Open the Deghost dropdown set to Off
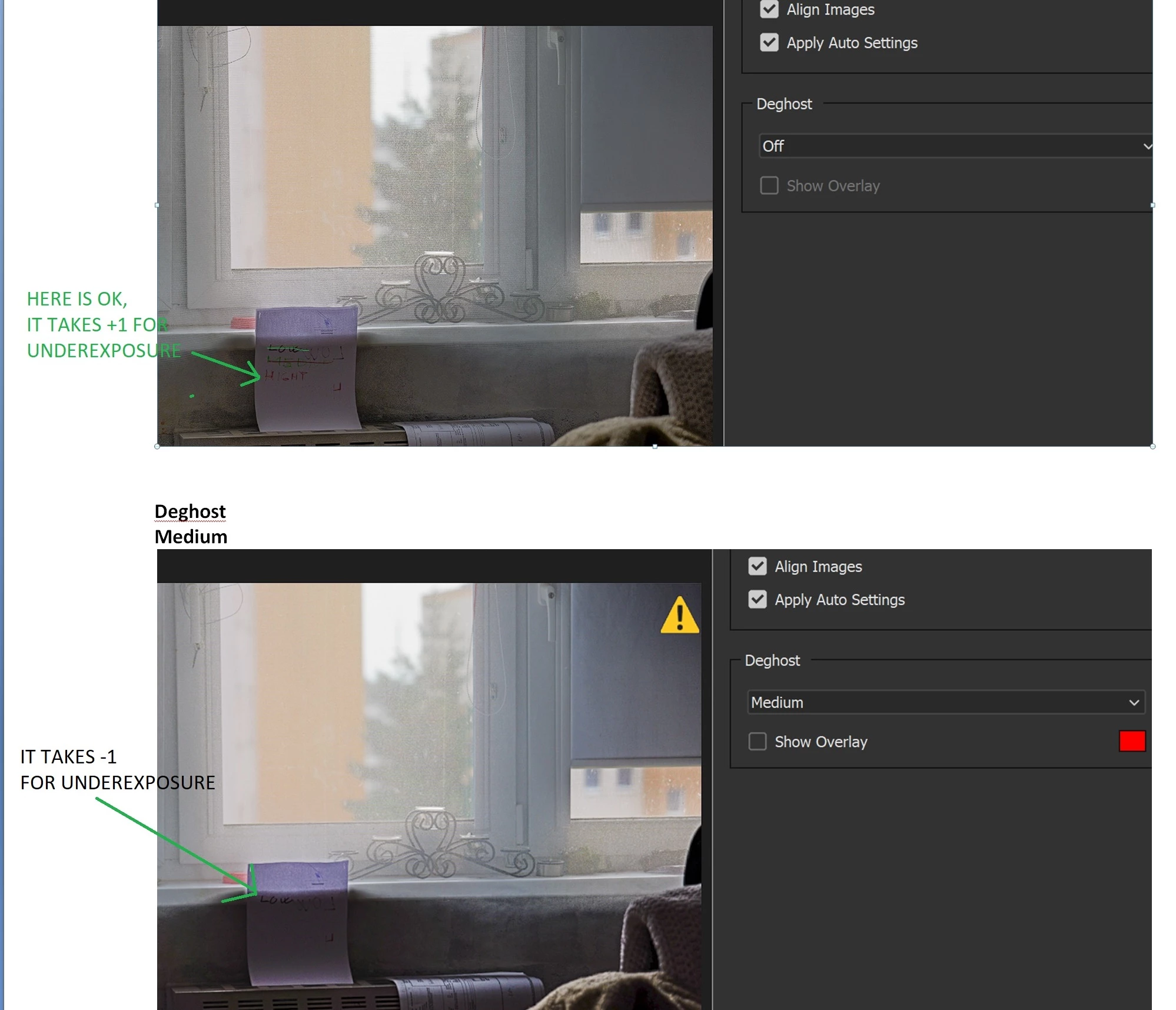This screenshot has width=1176, height=1010. (x=955, y=146)
